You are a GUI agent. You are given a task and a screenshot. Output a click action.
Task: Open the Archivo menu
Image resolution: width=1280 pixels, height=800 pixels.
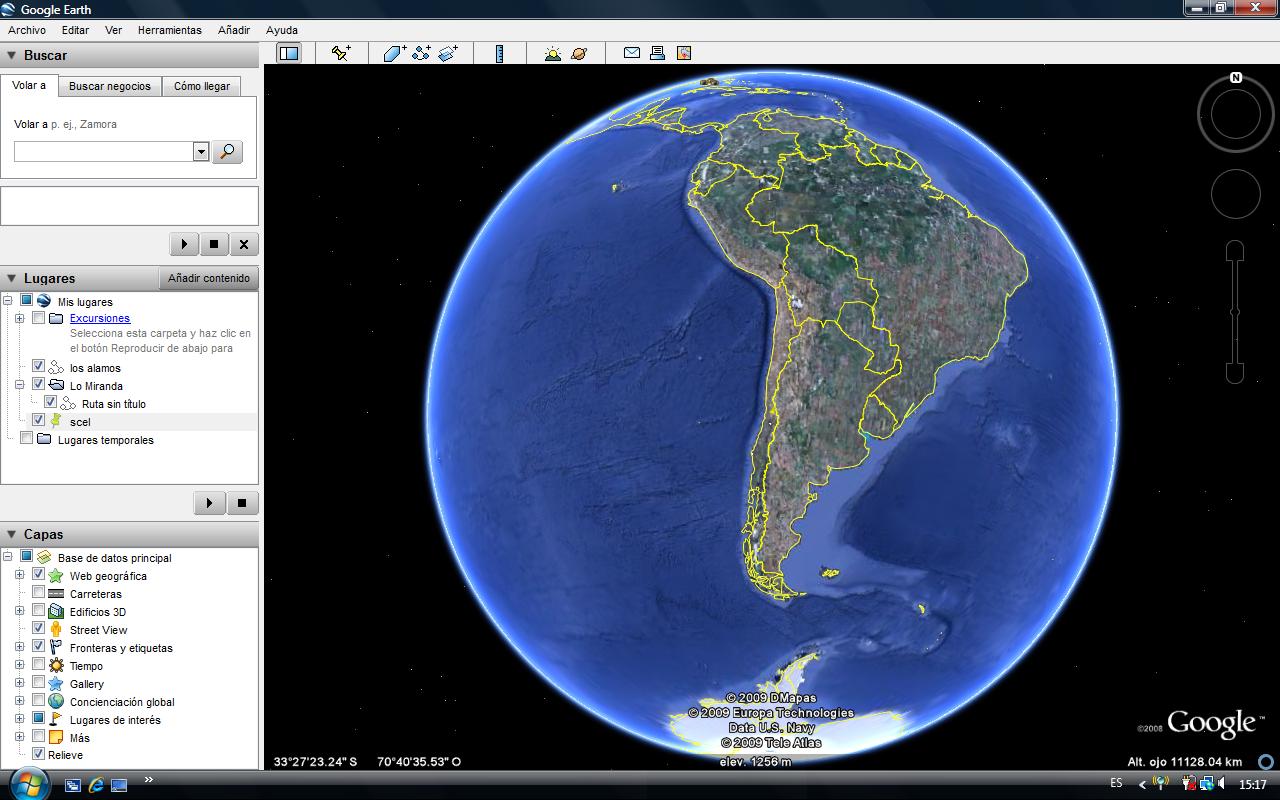pos(27,30)
